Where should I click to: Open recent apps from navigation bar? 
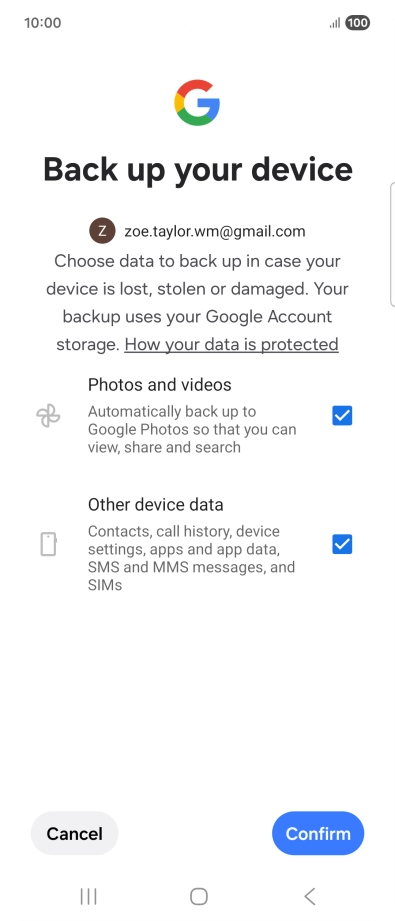pos(88,896)
